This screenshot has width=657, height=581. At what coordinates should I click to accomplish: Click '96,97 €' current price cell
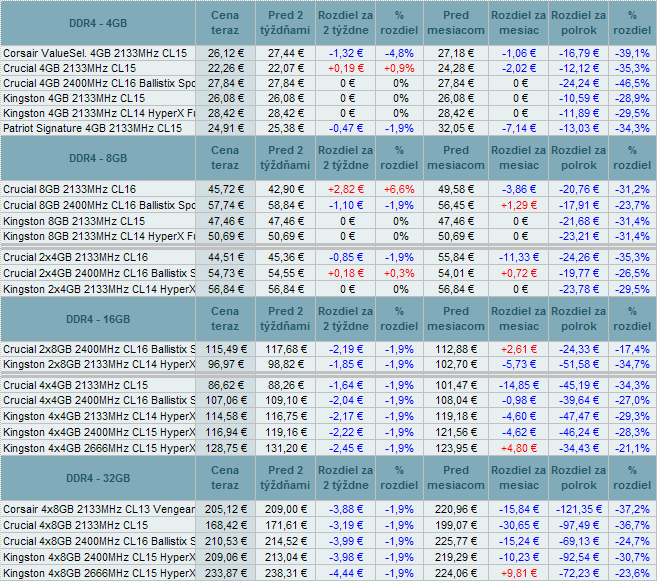225,364
